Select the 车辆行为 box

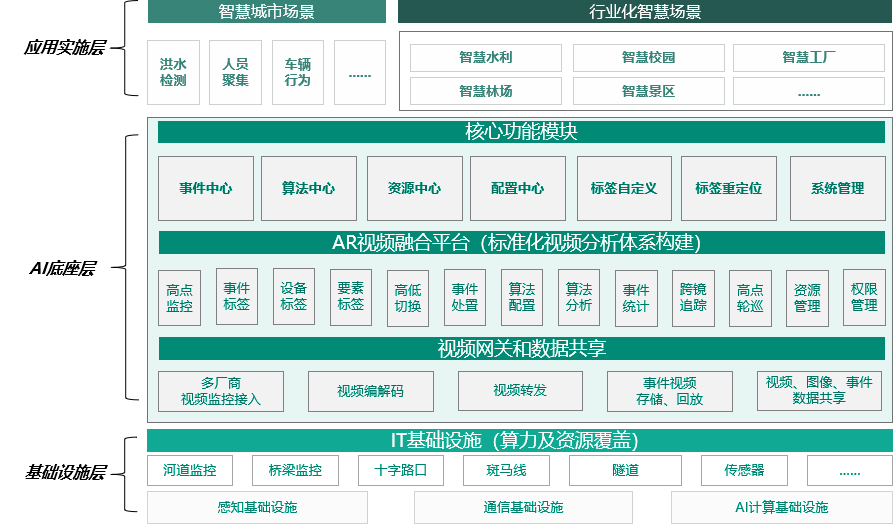(298, 72)
